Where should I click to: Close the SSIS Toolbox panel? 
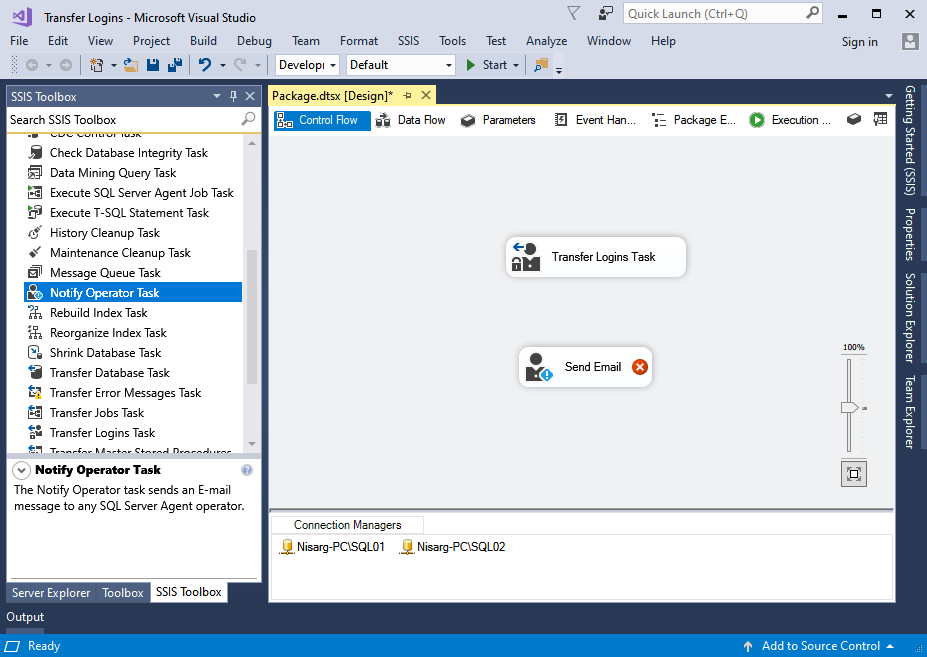click(250, 96)
